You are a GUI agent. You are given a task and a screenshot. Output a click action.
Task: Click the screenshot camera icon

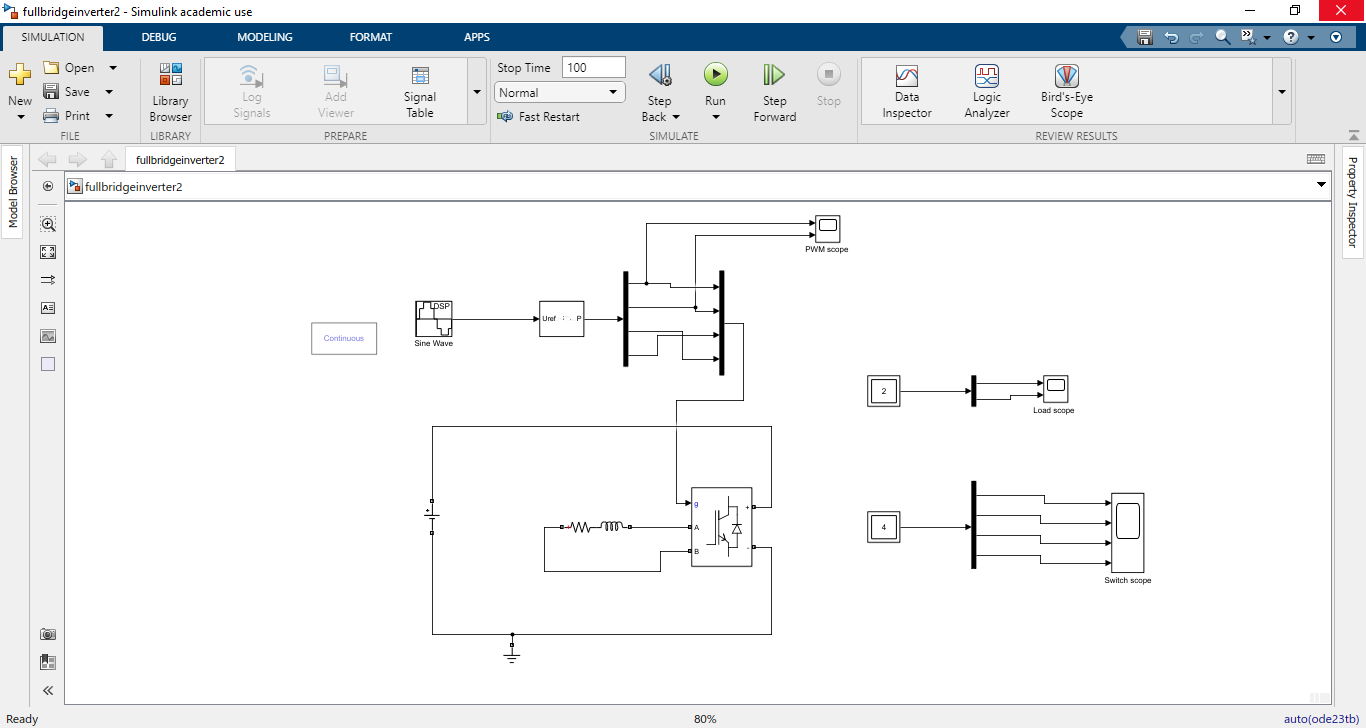click(x=48, y=634)
